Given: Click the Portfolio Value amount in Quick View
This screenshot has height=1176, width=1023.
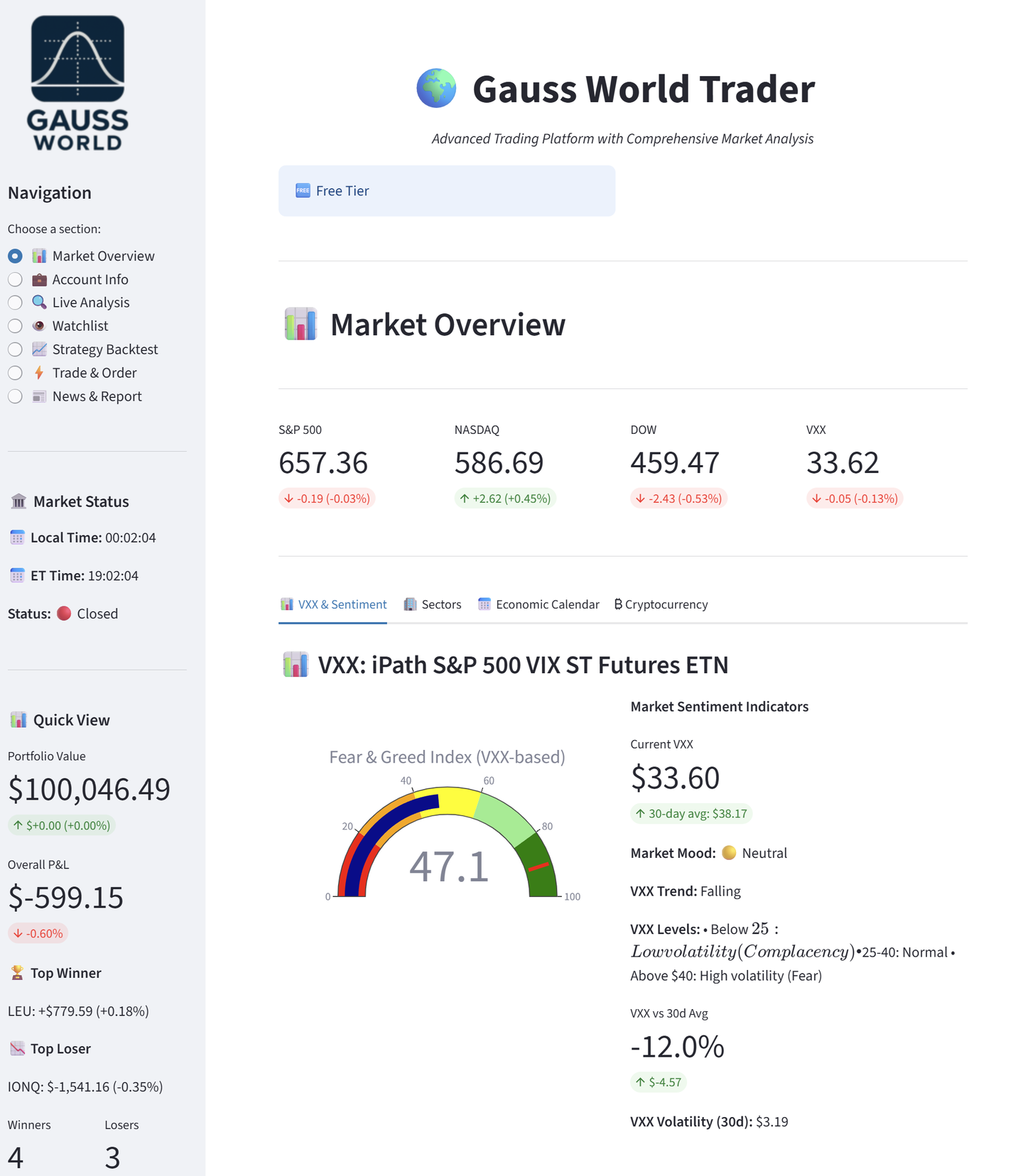Looking at the screenshot, I should point(90,790).
